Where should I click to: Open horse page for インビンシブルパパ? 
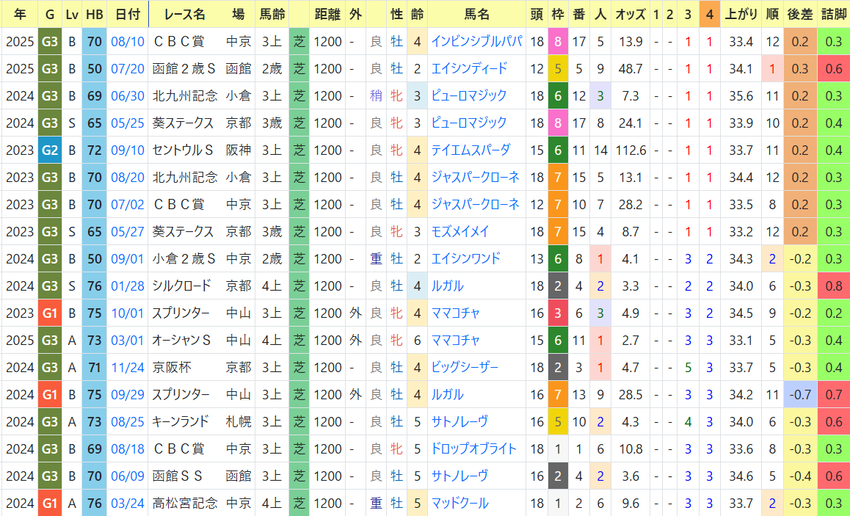click(476, 42)
